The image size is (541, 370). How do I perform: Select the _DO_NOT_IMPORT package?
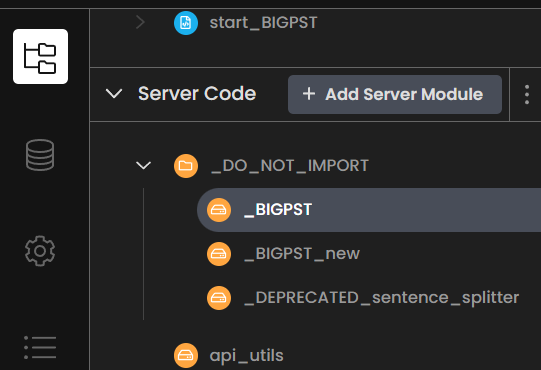click(290, 166)
